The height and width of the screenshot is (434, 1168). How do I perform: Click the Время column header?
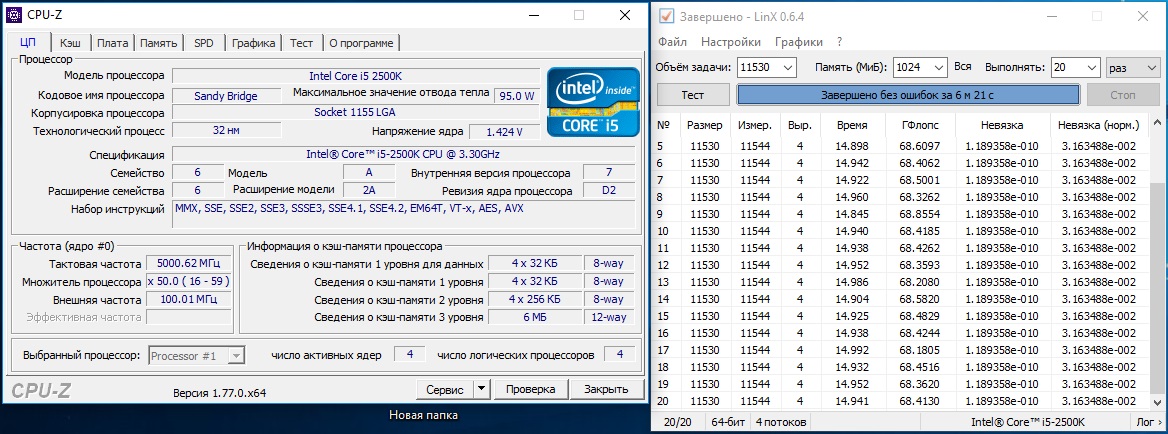(x=851, y=125)
